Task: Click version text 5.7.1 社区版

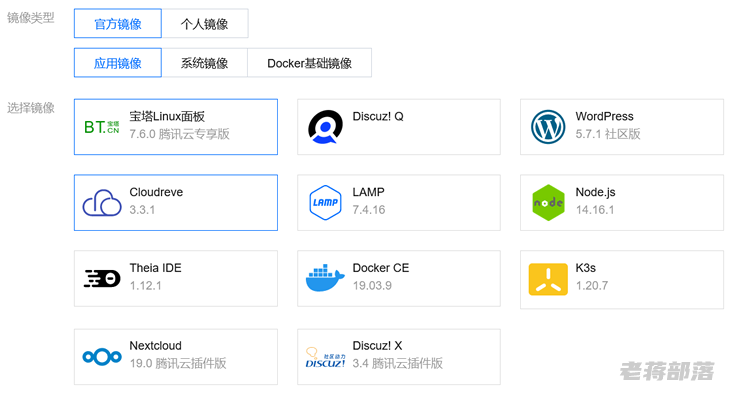Action: [x=608, y=134]
